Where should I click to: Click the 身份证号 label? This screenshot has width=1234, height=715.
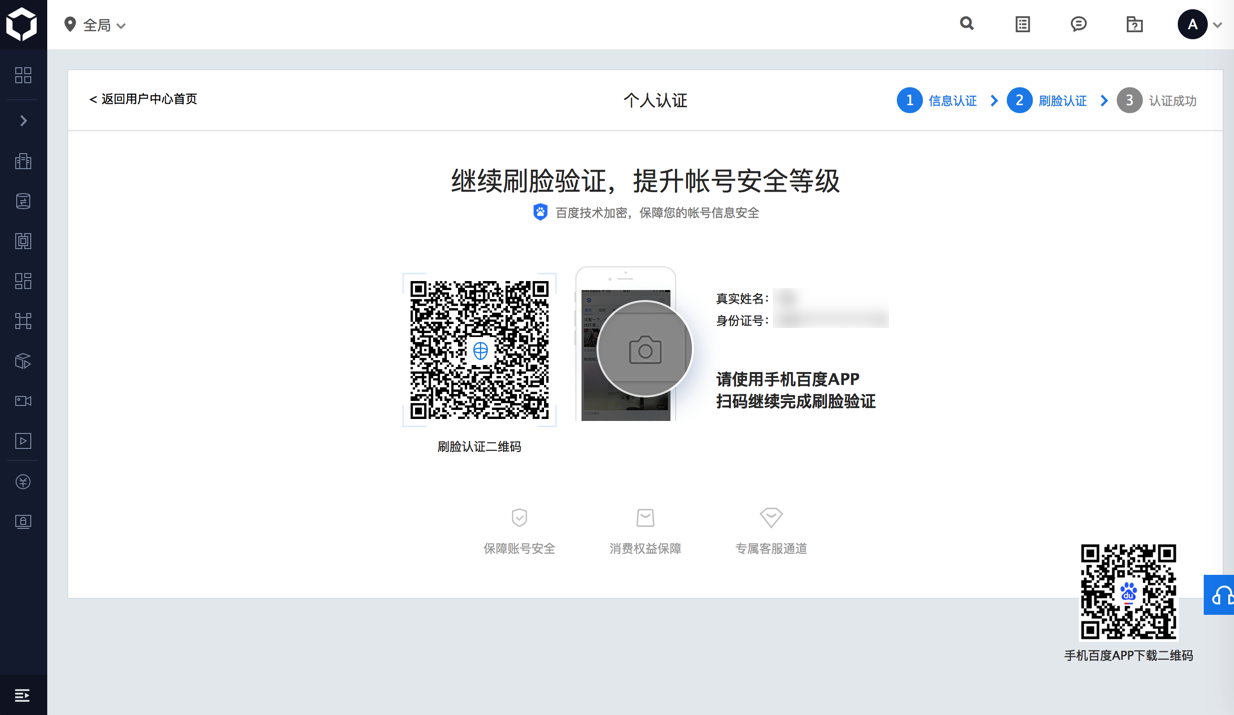pyautogui.click(x=742, y=320)
